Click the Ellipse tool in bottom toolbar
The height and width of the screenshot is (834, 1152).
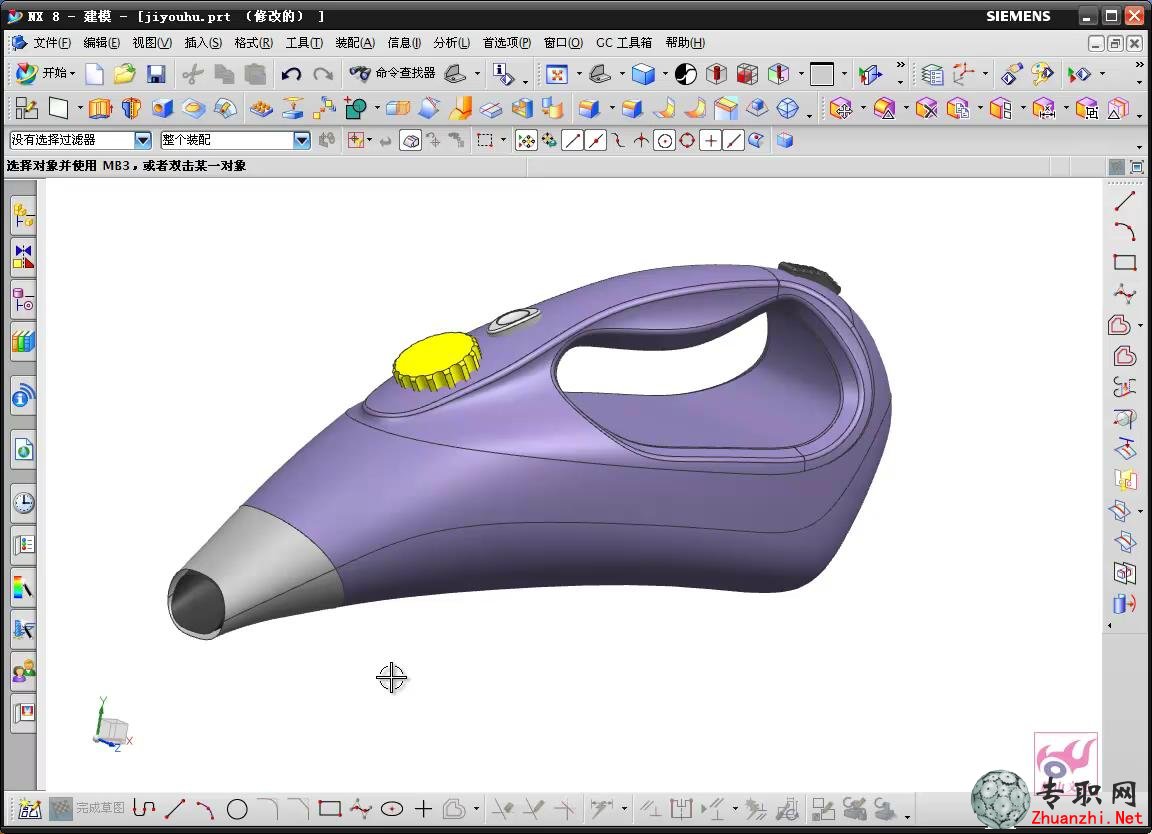(392, 809)
